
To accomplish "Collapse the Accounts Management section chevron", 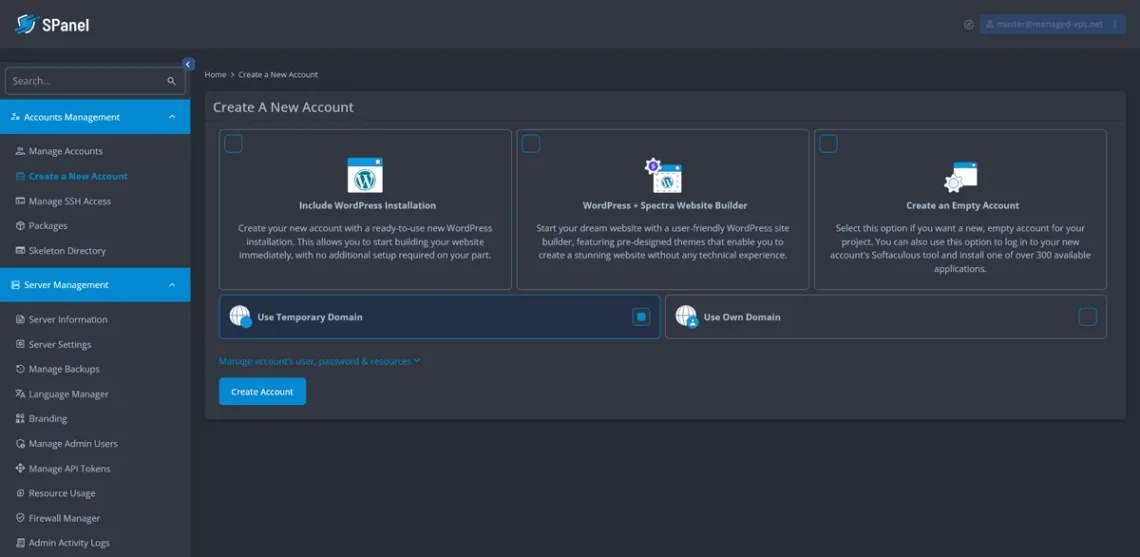I will click(x=172, y=117).
